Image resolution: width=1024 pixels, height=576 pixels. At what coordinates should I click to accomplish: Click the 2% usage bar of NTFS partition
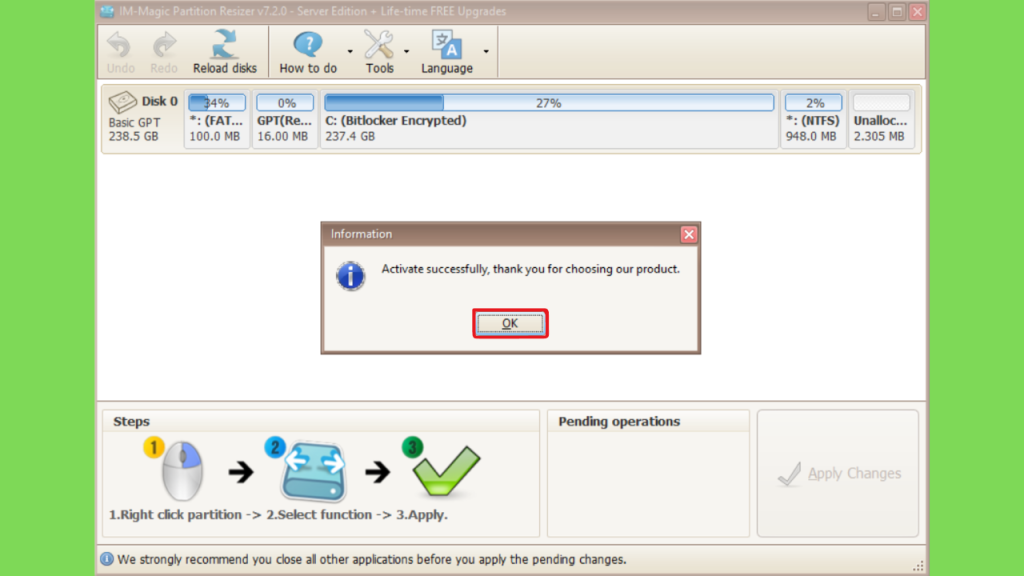[x=814, y=103]
